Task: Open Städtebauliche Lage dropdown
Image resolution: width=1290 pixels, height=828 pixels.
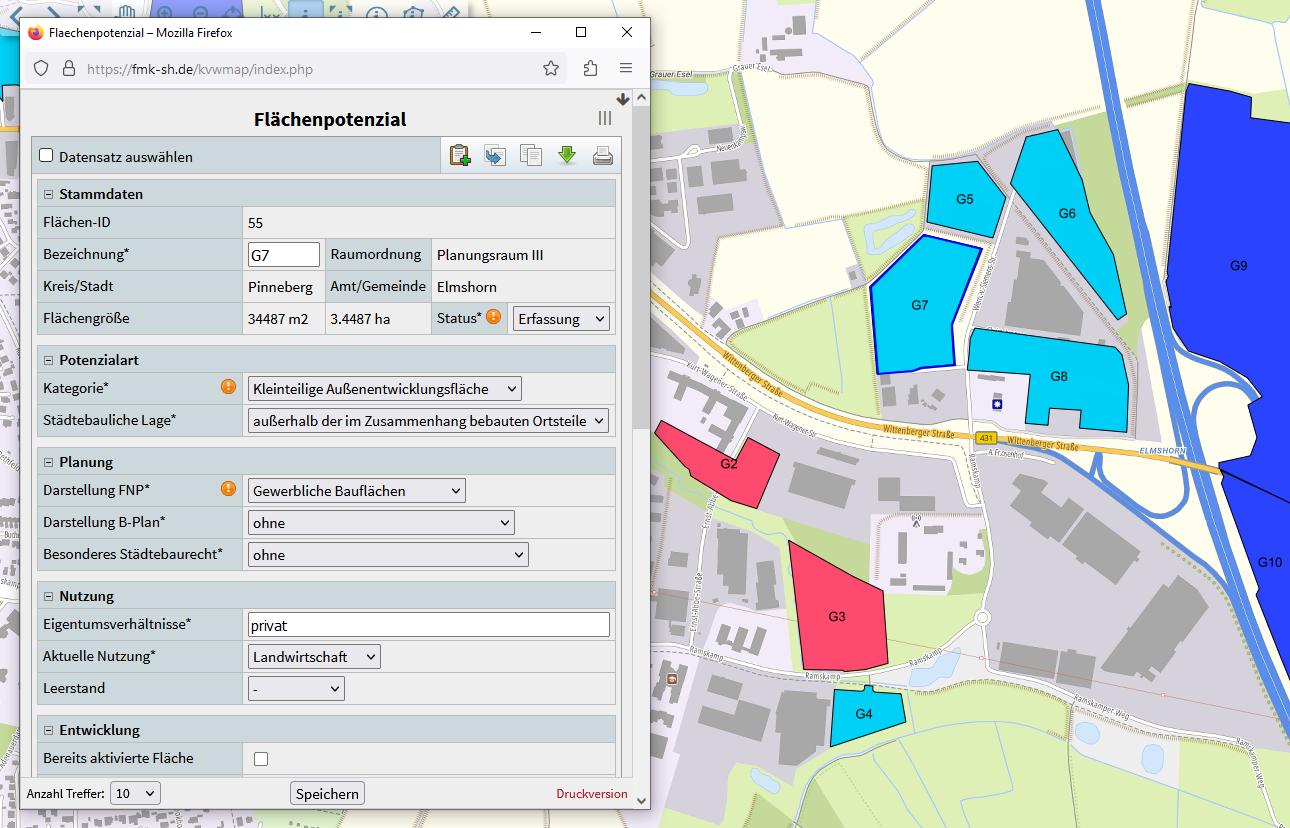Action: (x=428, y=421)
